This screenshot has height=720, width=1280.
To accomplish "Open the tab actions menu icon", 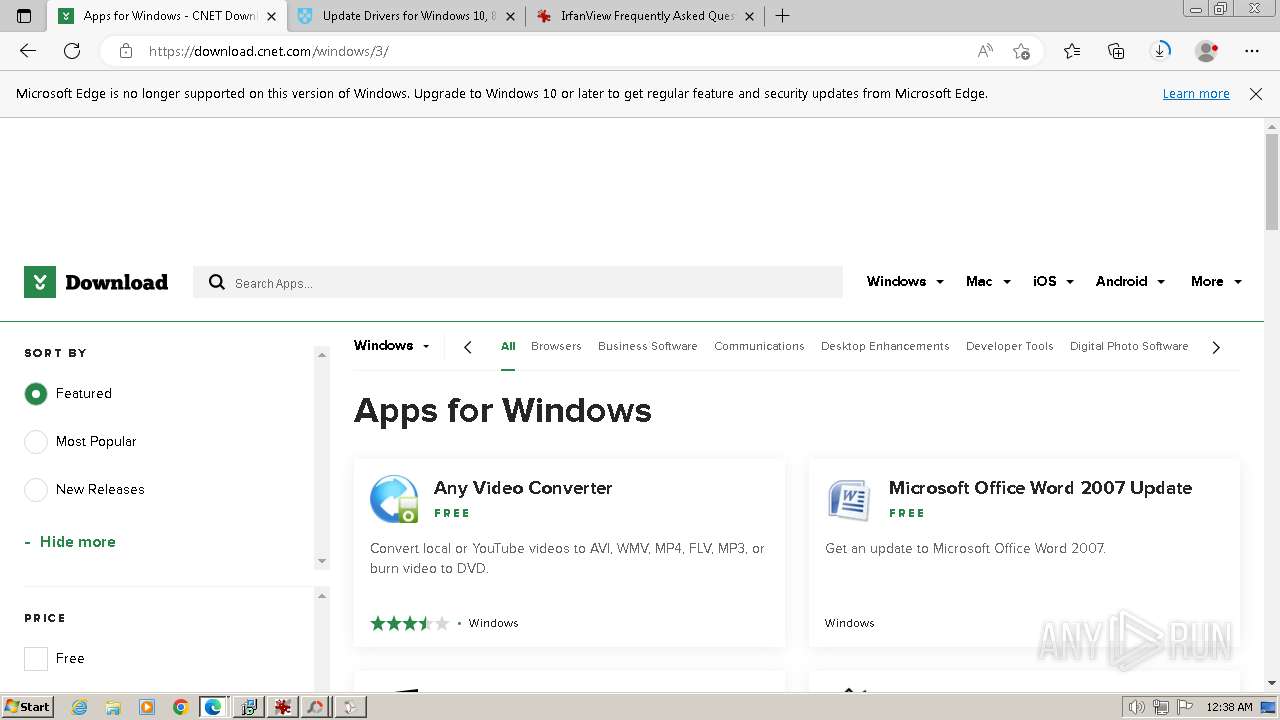I will point(24,16).
